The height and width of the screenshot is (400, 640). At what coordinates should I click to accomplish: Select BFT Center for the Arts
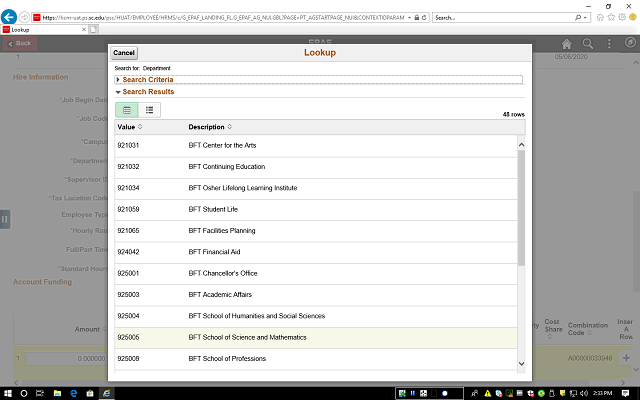tap(222, 145)
